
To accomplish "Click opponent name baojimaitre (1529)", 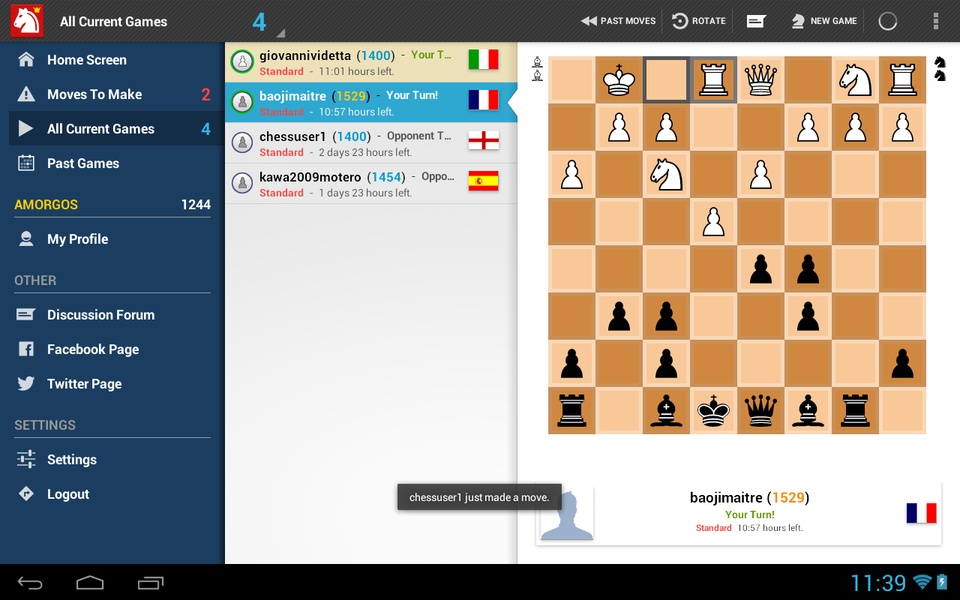I will coord(749,498).
